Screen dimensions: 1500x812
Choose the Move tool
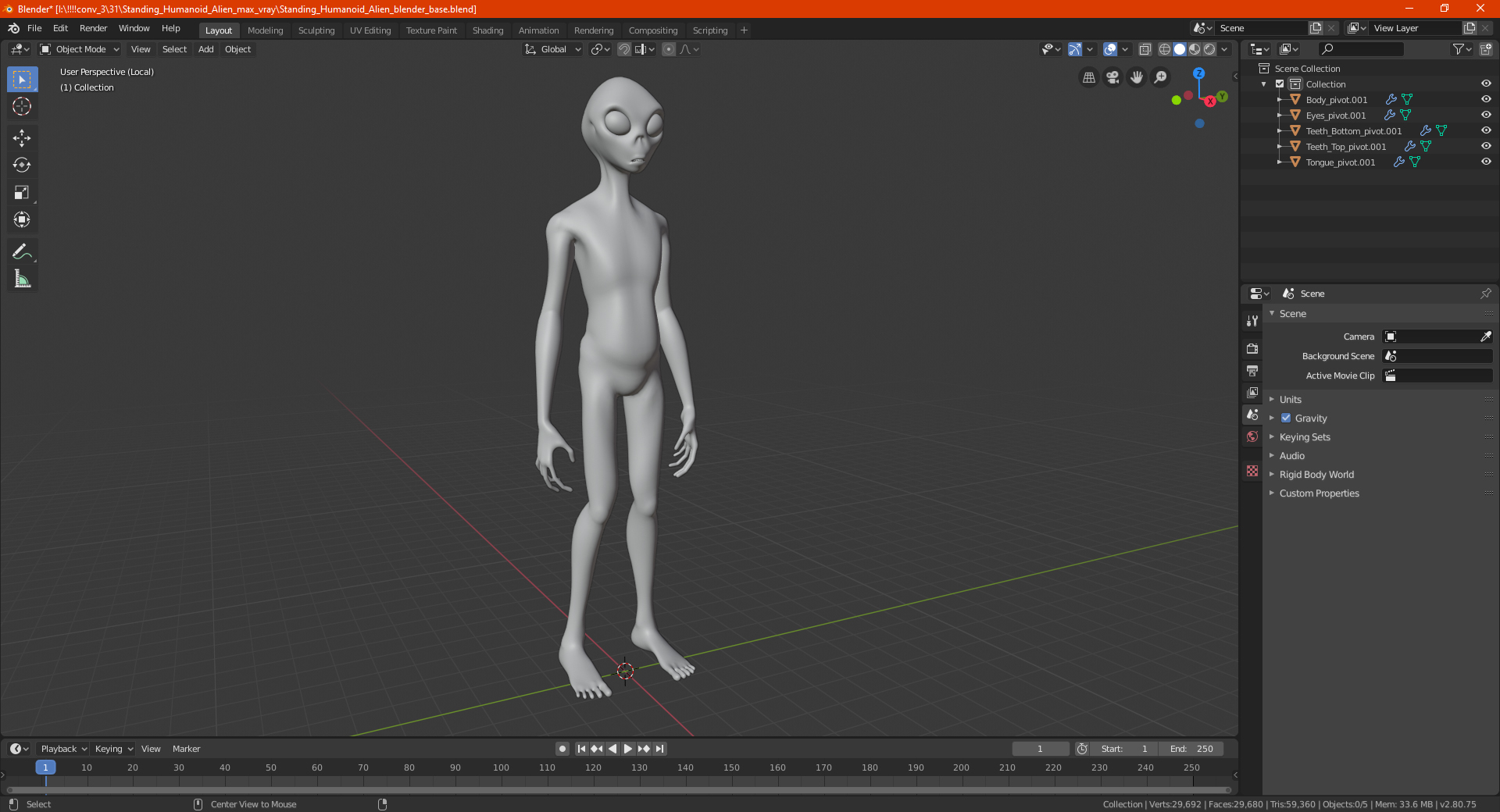pos(22,138)
